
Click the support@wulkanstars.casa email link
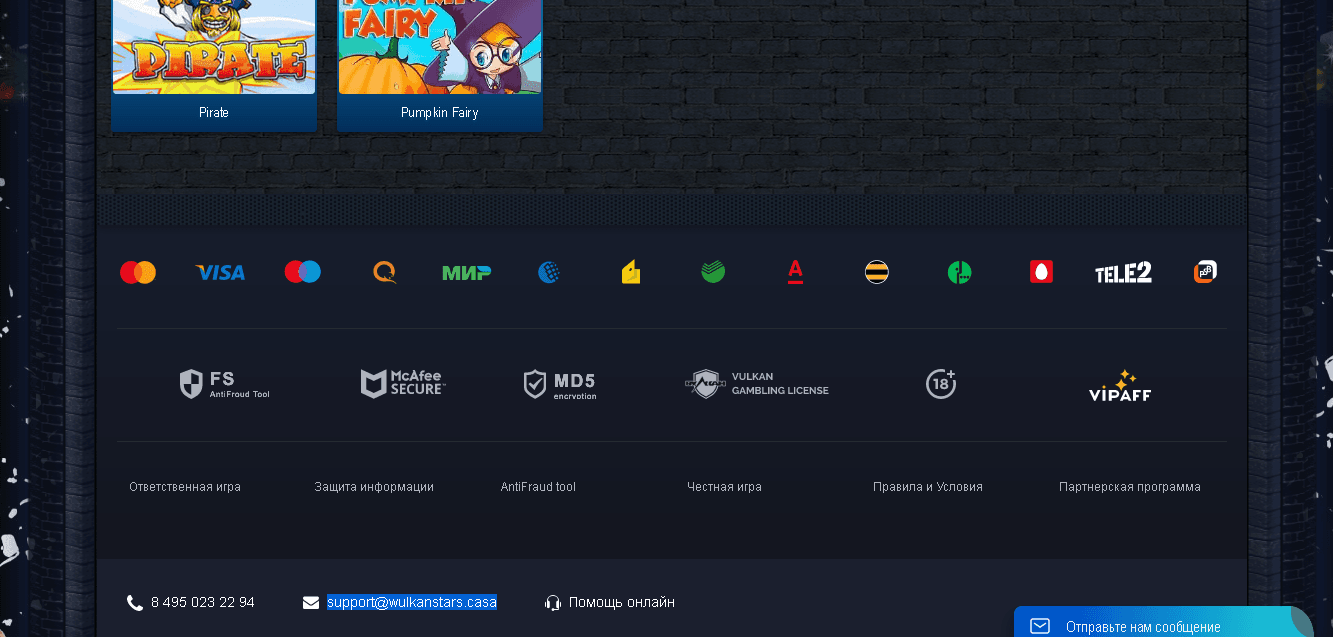coord(412,602)
